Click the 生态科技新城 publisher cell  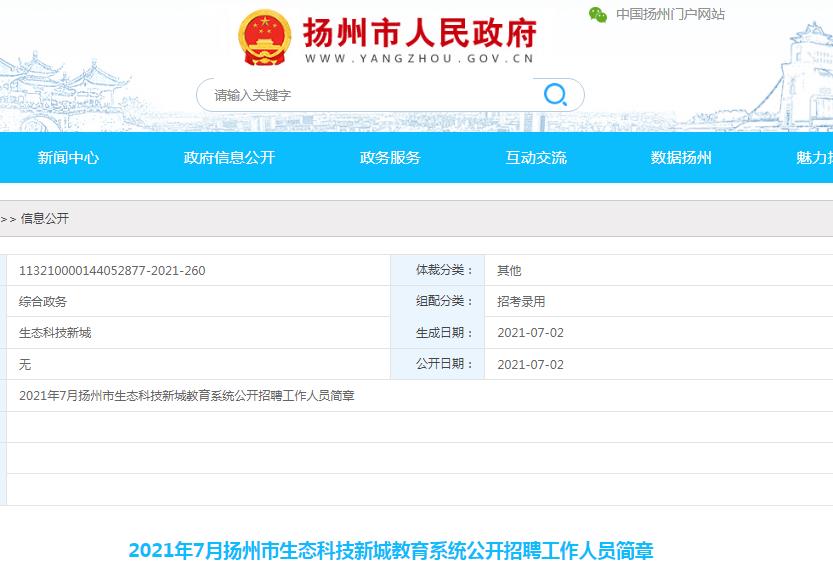coord(55,333)
